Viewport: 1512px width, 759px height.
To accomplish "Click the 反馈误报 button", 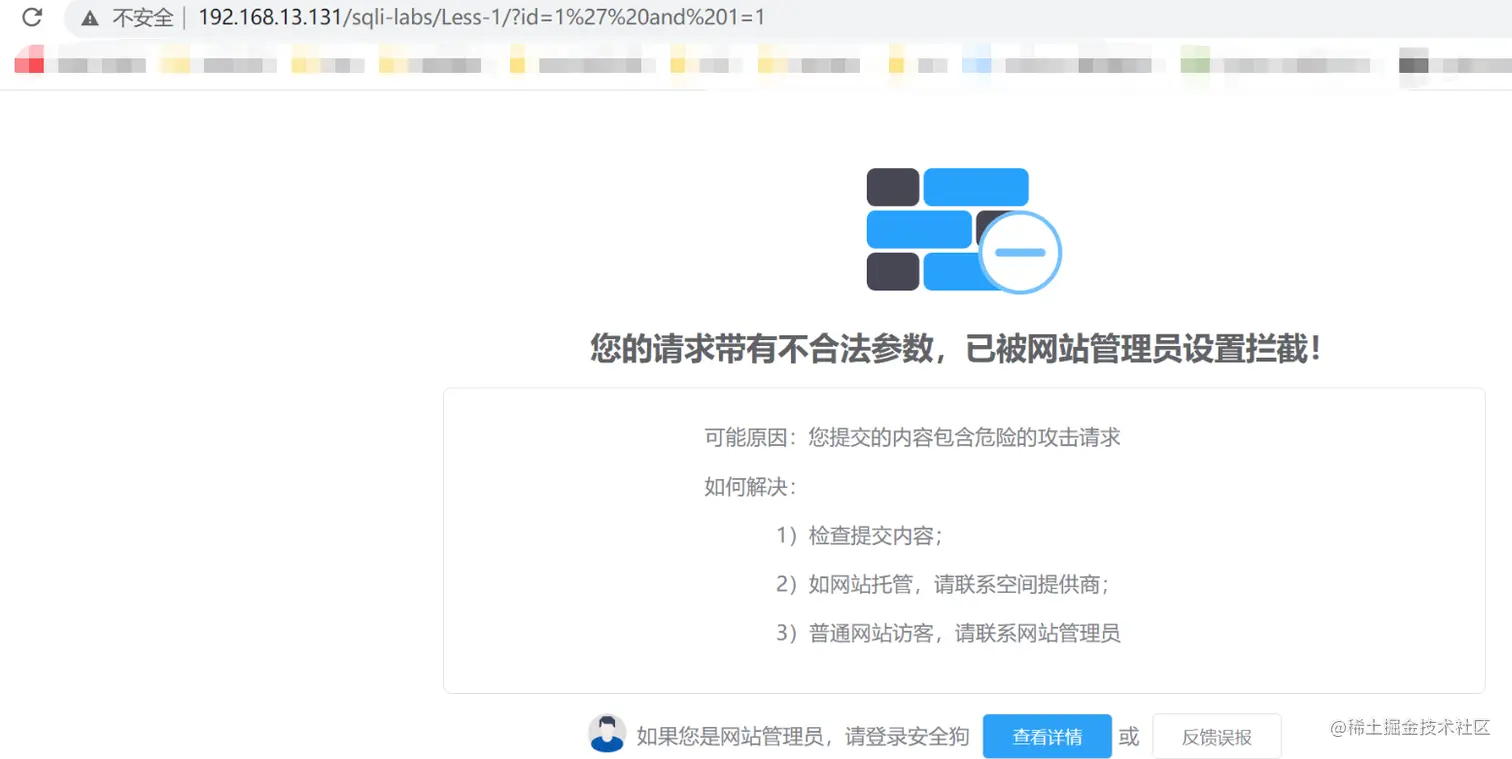I will 1217,737.
